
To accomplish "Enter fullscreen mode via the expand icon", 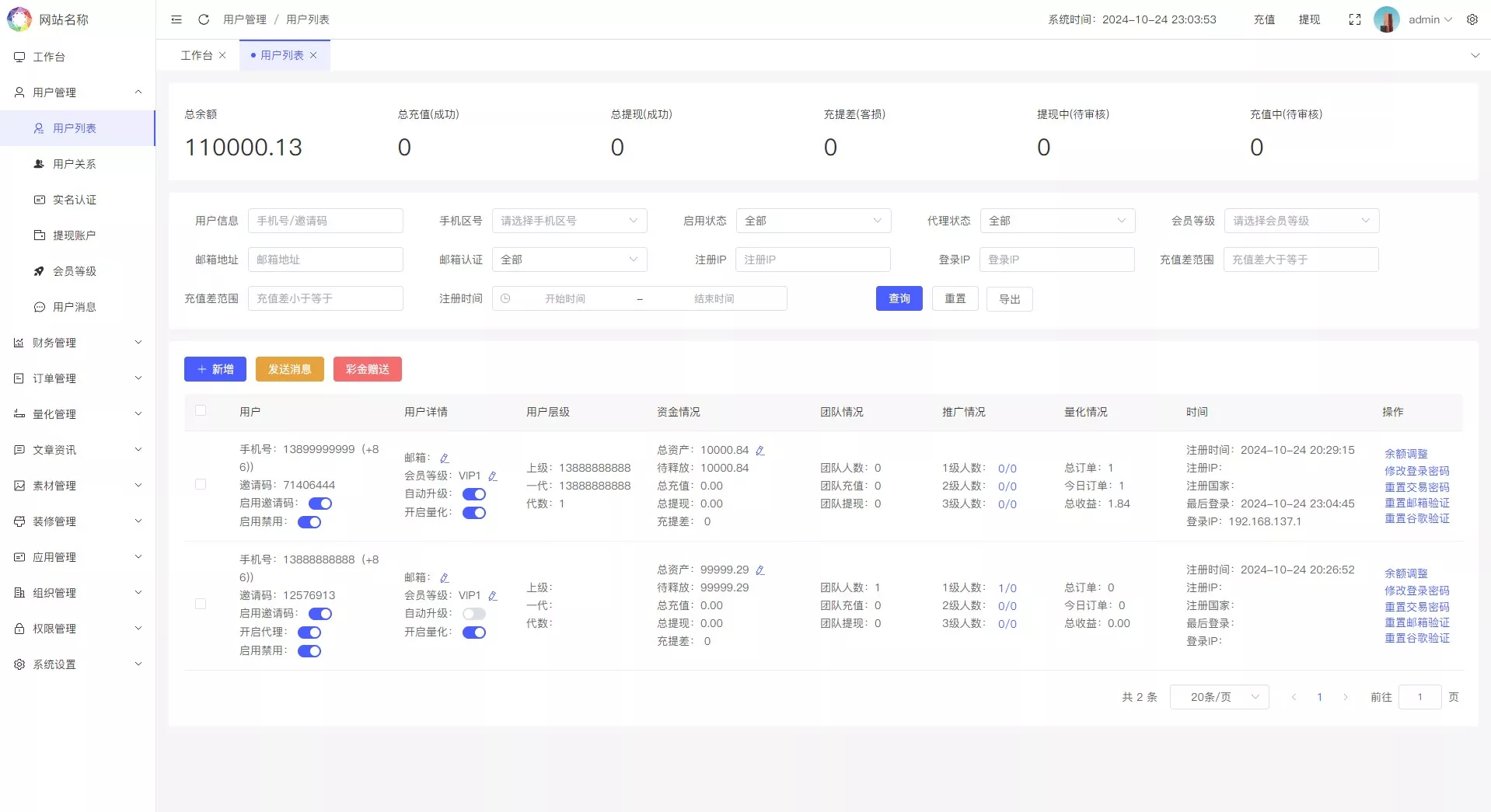I will [1355, 19].
